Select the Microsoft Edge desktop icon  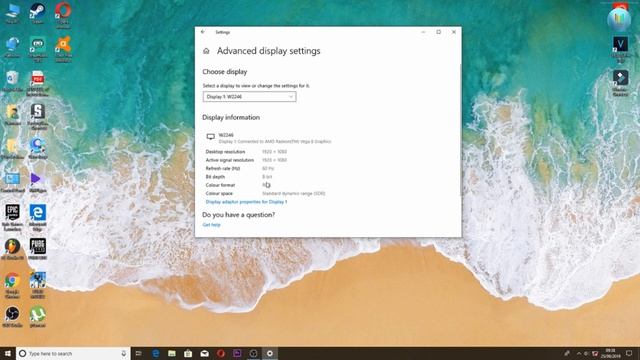pos(38,218)
